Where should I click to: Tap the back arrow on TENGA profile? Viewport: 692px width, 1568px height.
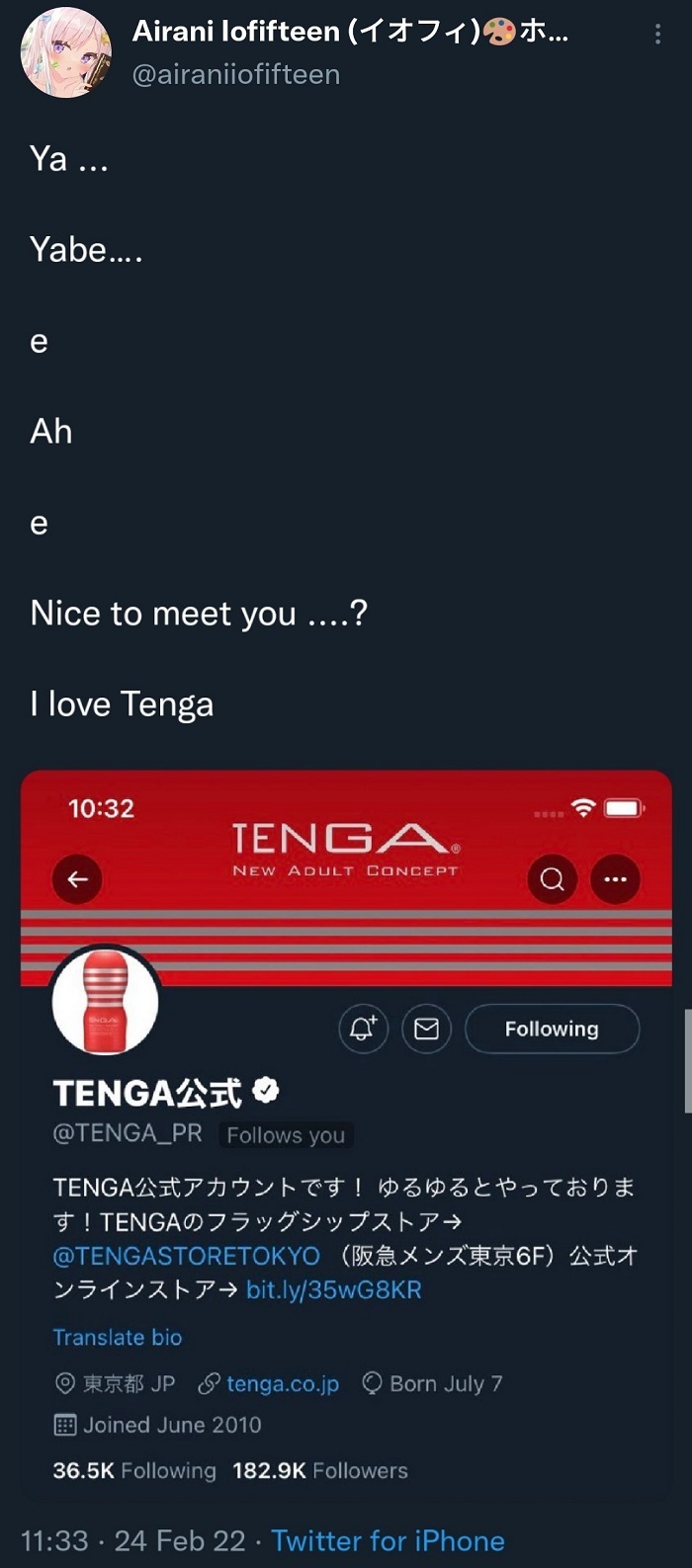(77, 878)
